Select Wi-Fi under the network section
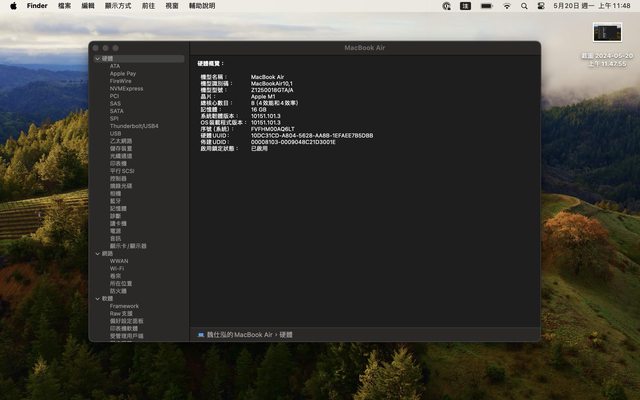The height and width of the screenshot is (400, 640). point(117,268)
